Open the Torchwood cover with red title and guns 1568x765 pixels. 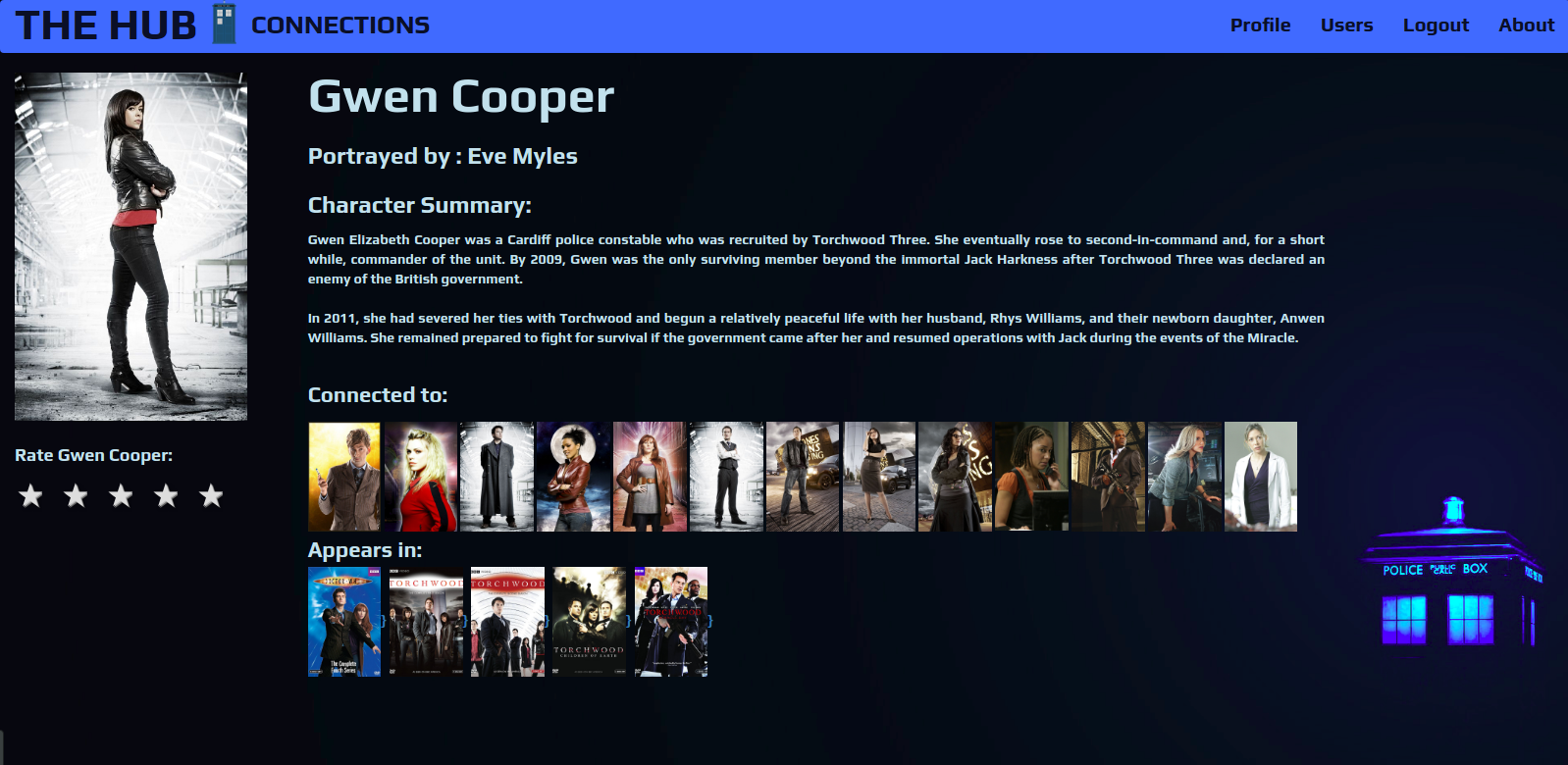click(671, 622)
